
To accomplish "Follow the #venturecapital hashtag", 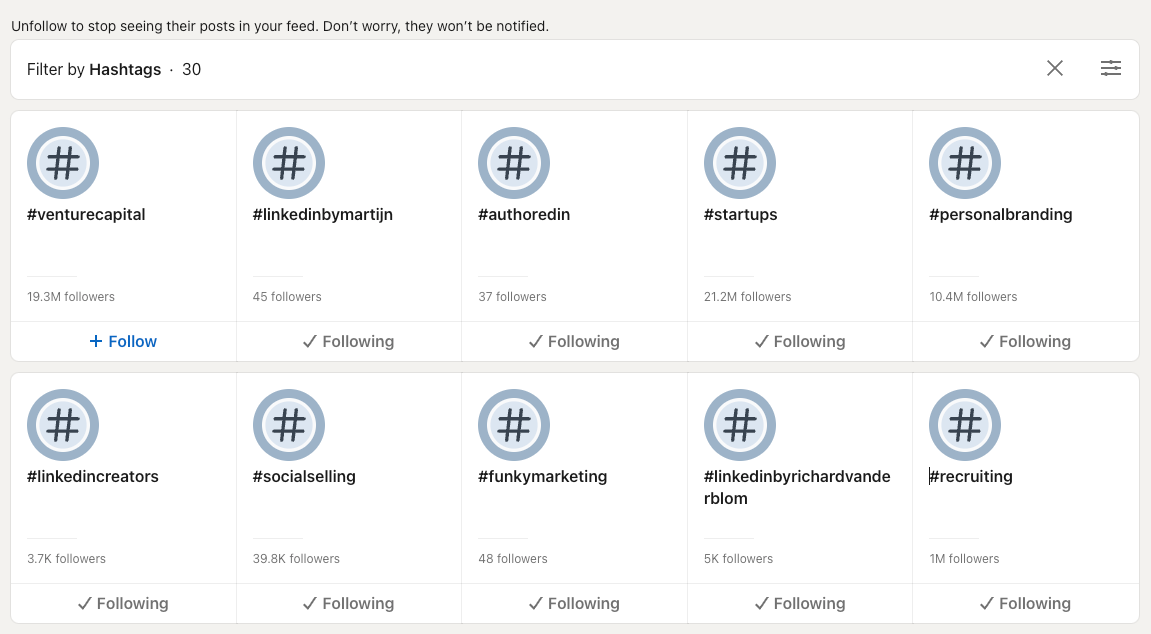I will (122, 341).
